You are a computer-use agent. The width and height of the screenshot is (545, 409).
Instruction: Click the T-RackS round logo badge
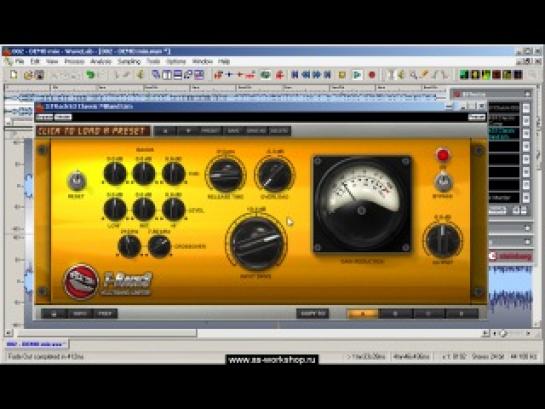point(81,281)
